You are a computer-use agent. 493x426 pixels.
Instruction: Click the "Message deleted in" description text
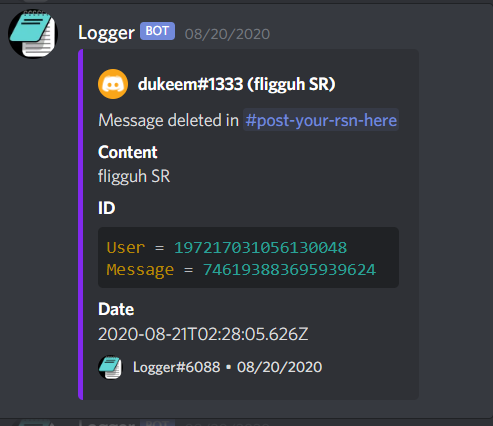click(x=168, y=120)
